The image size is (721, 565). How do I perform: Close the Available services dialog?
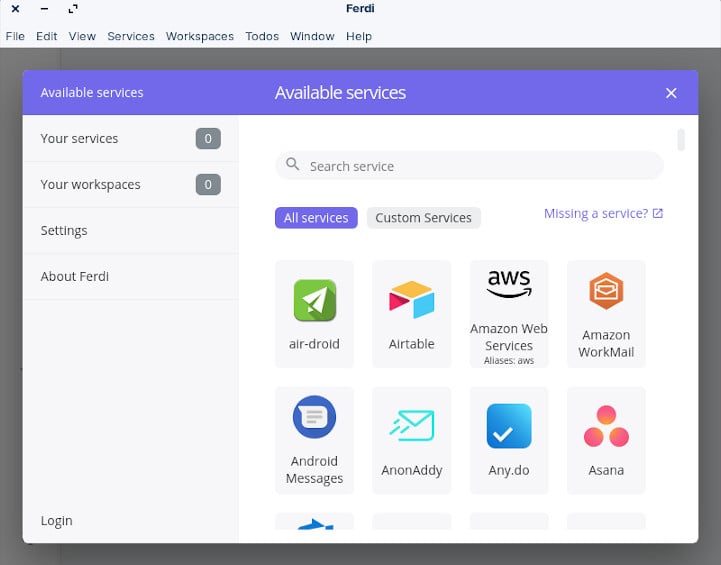pyautogui.click(x=671, y=93)
